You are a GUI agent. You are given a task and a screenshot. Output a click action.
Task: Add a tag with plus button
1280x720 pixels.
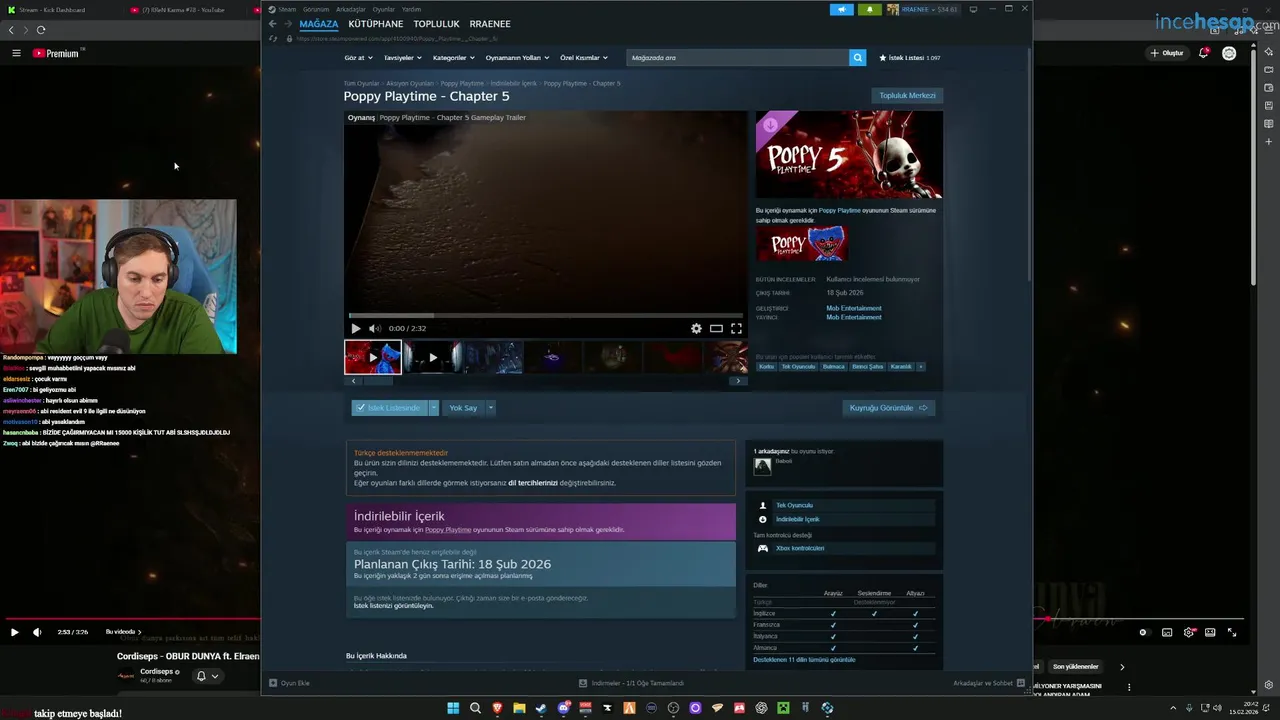click(x=921, y=367)
